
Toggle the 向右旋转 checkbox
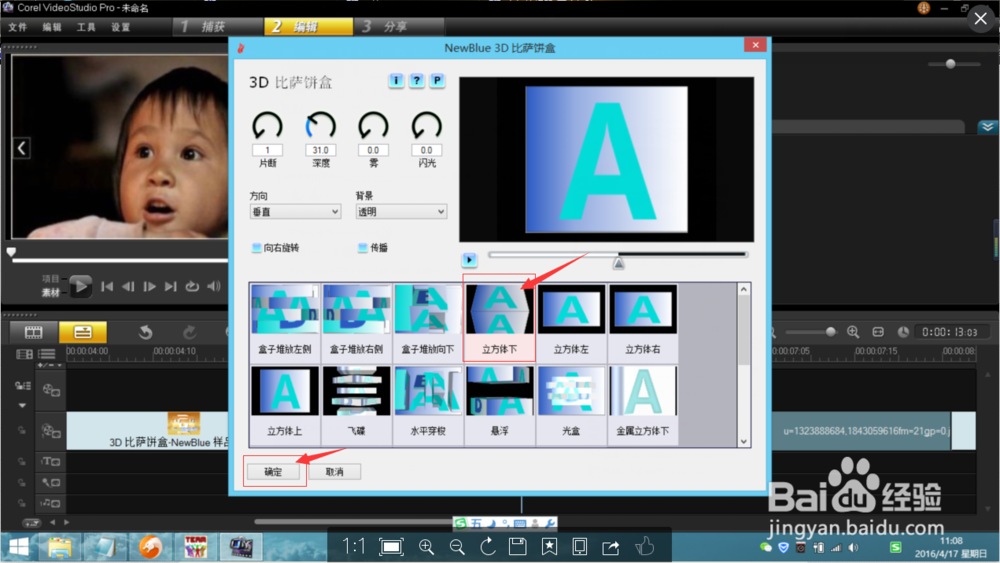tap(256, 248)
